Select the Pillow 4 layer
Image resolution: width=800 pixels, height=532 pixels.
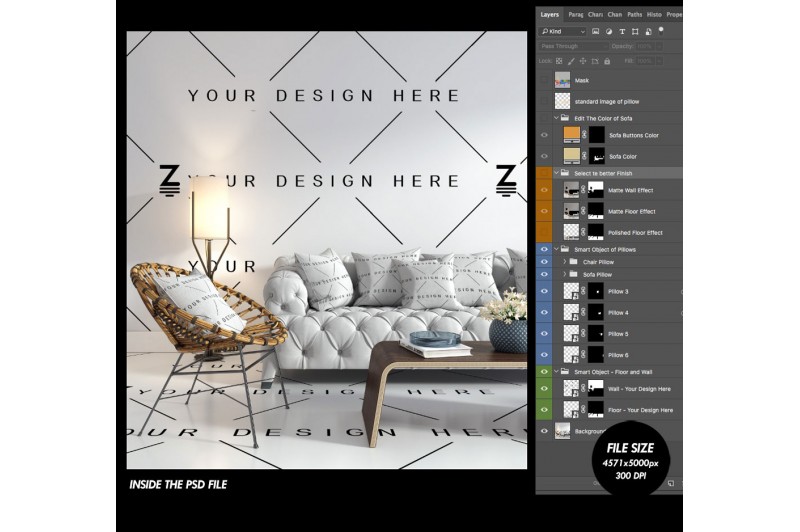(618, 313)
